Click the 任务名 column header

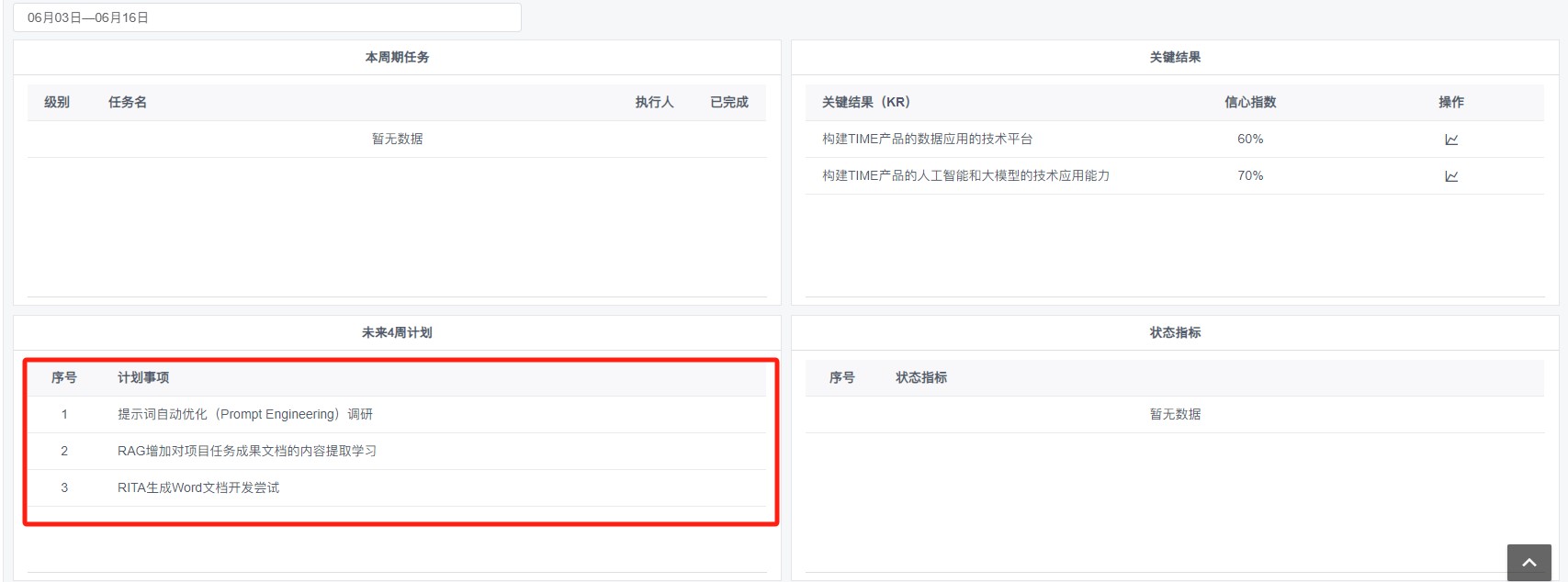(128, 102)
